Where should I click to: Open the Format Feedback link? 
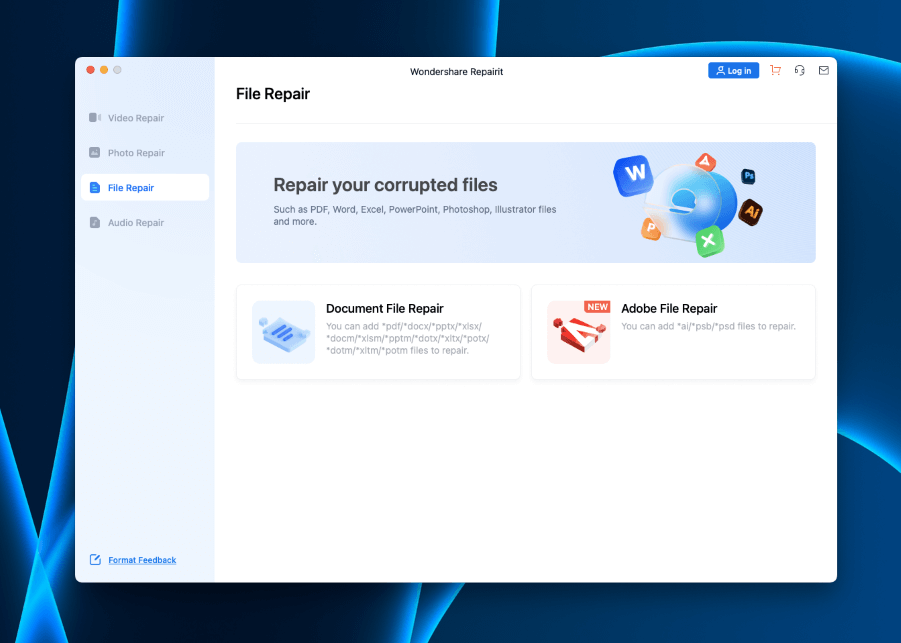pos(142,560)
